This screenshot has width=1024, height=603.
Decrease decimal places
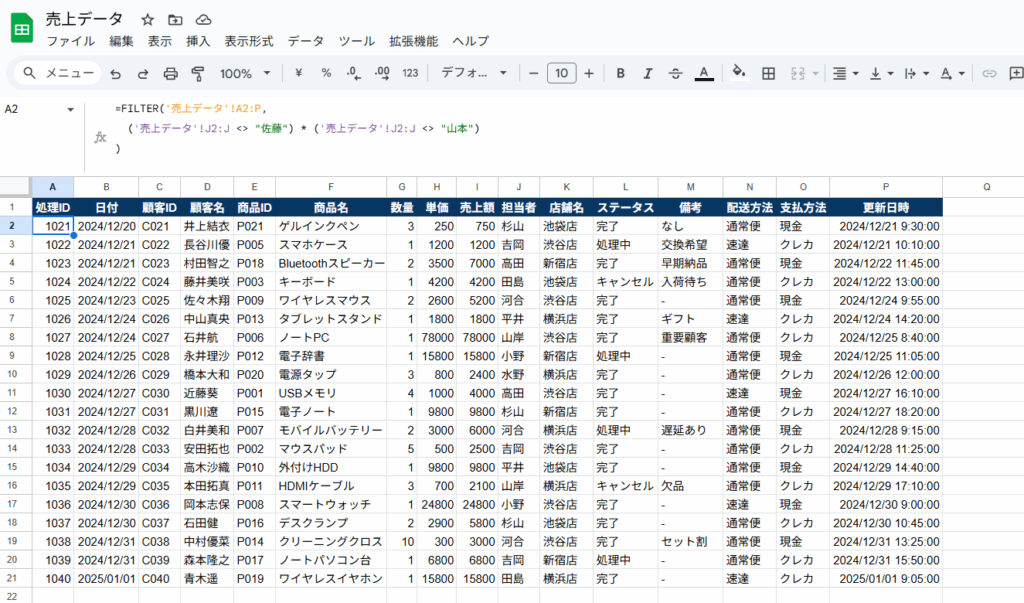[x=354, y=74]
